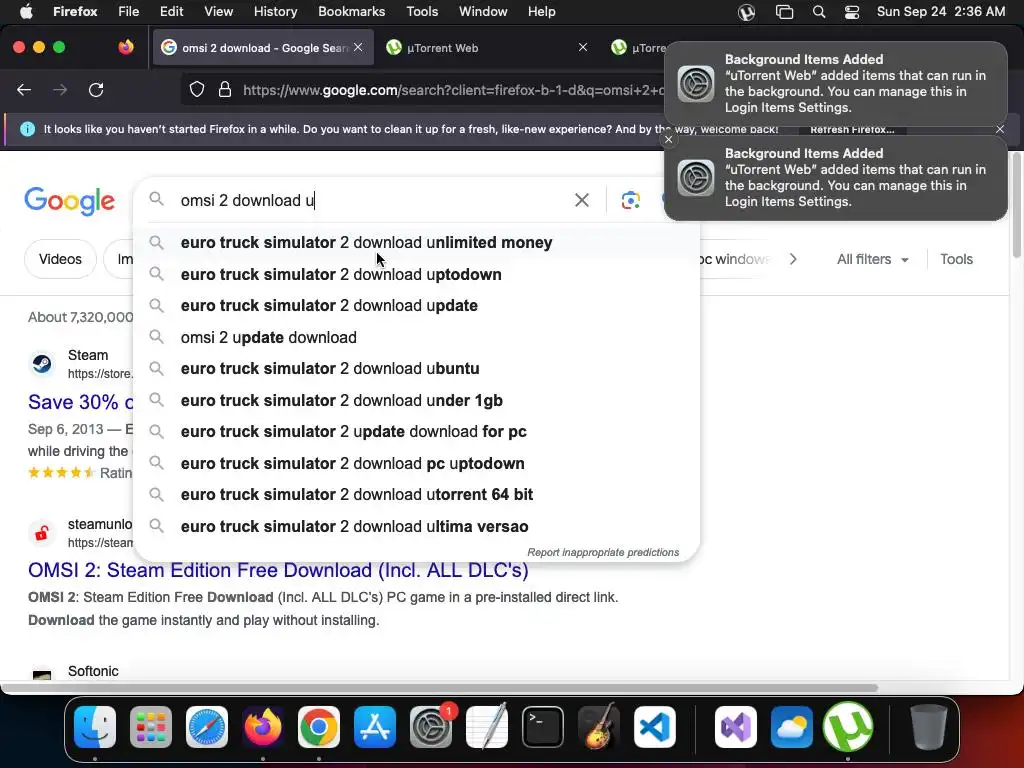Viewport: 1024px width, 768px height.
Task: Open the File menu
Action: coord(128,12)
